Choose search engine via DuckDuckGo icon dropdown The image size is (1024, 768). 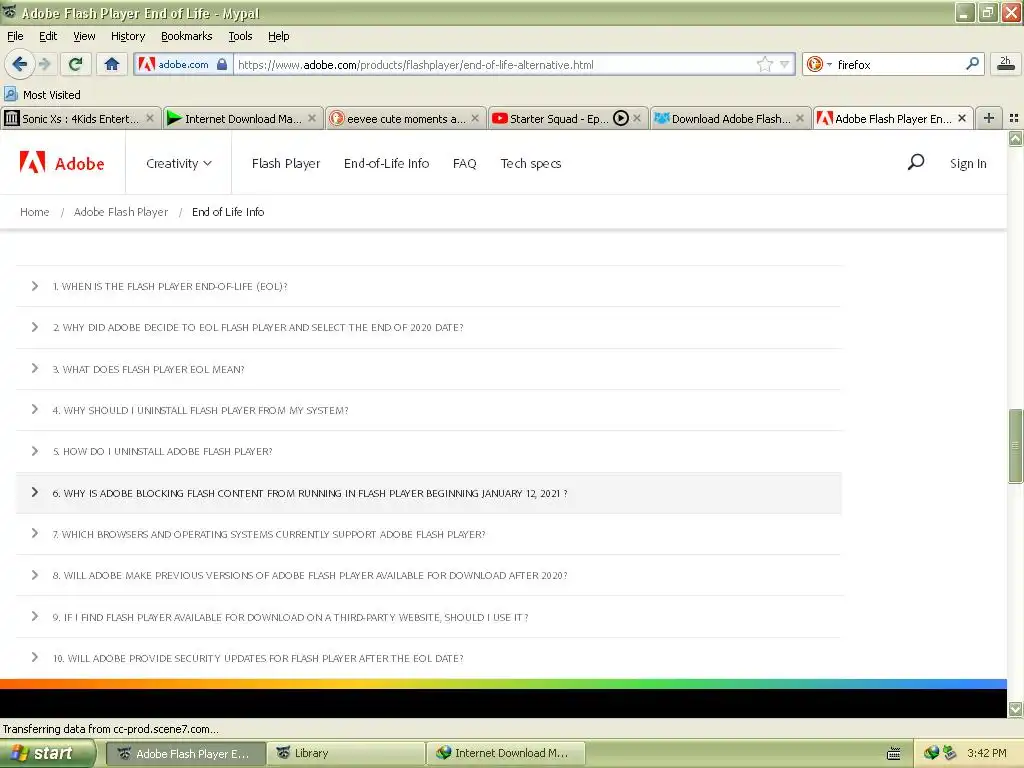pyautogui.click(x=819, y=64)
